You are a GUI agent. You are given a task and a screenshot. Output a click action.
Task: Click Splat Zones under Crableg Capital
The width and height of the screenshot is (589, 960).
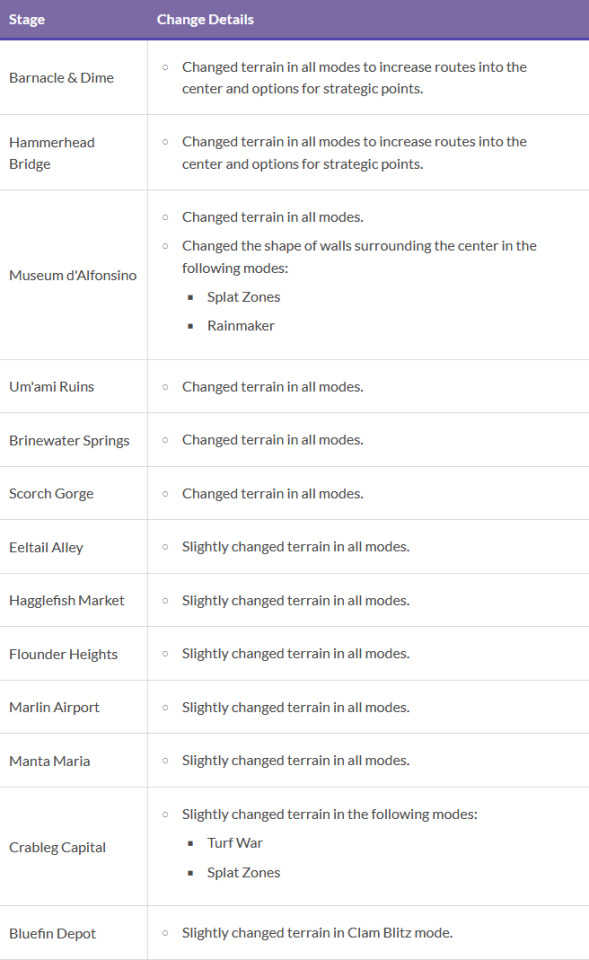coord(244,872)
